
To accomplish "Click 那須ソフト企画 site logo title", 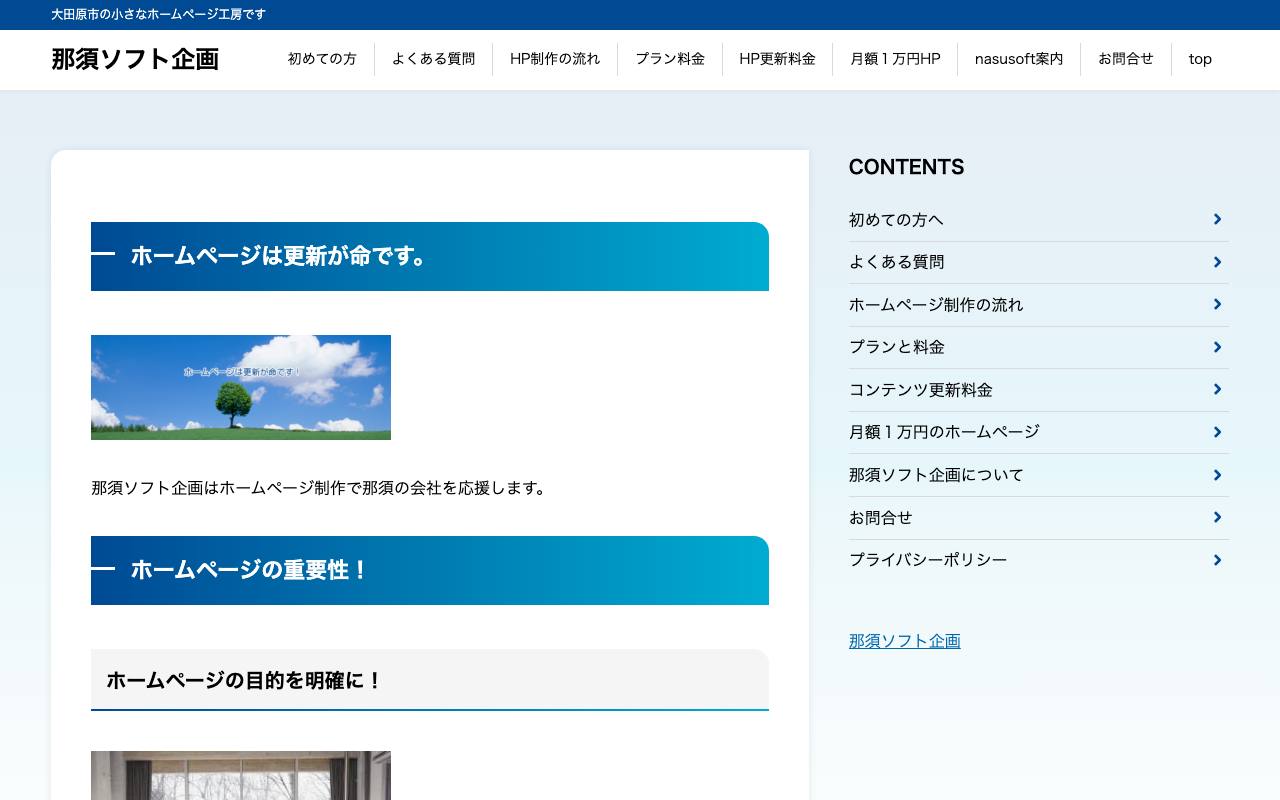I will (135, 59).
